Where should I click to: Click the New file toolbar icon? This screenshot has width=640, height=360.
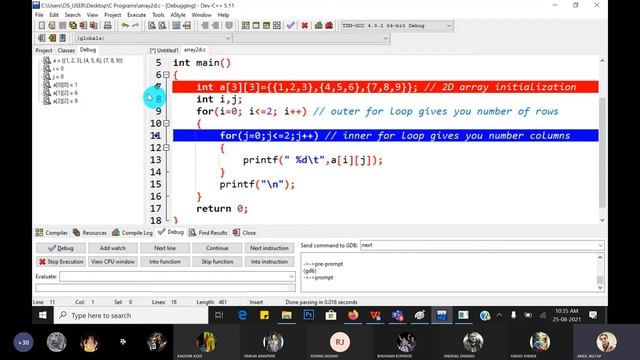42,25
